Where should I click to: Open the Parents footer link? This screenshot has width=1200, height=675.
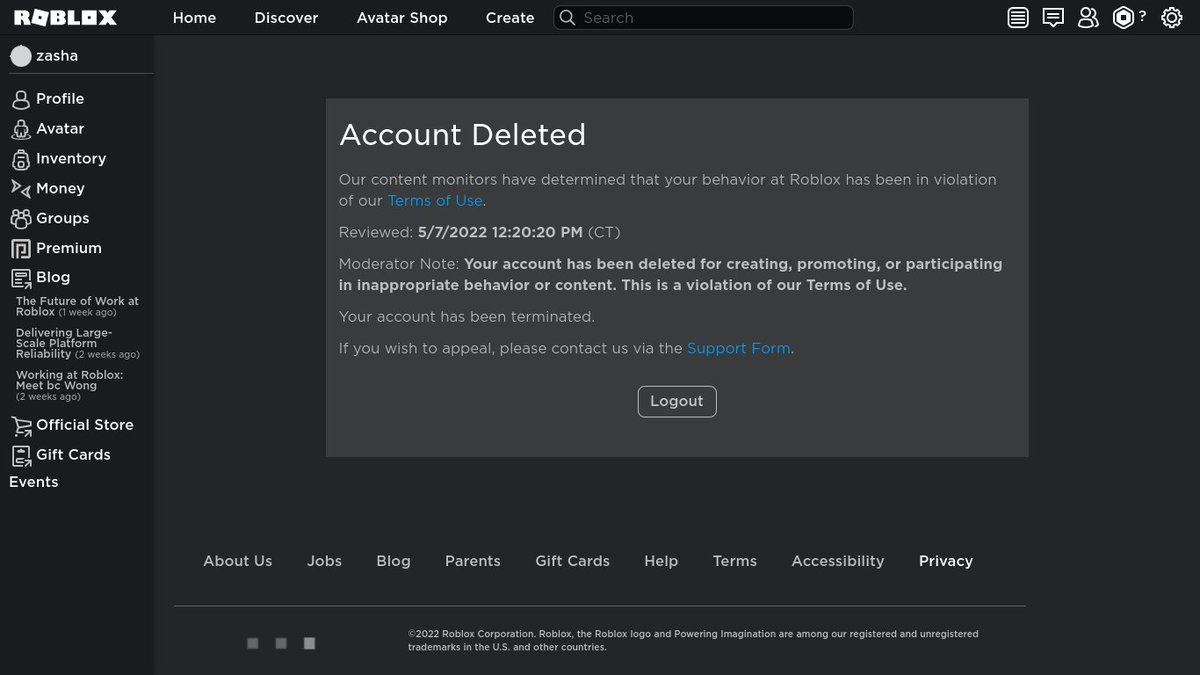click(473, 561)
